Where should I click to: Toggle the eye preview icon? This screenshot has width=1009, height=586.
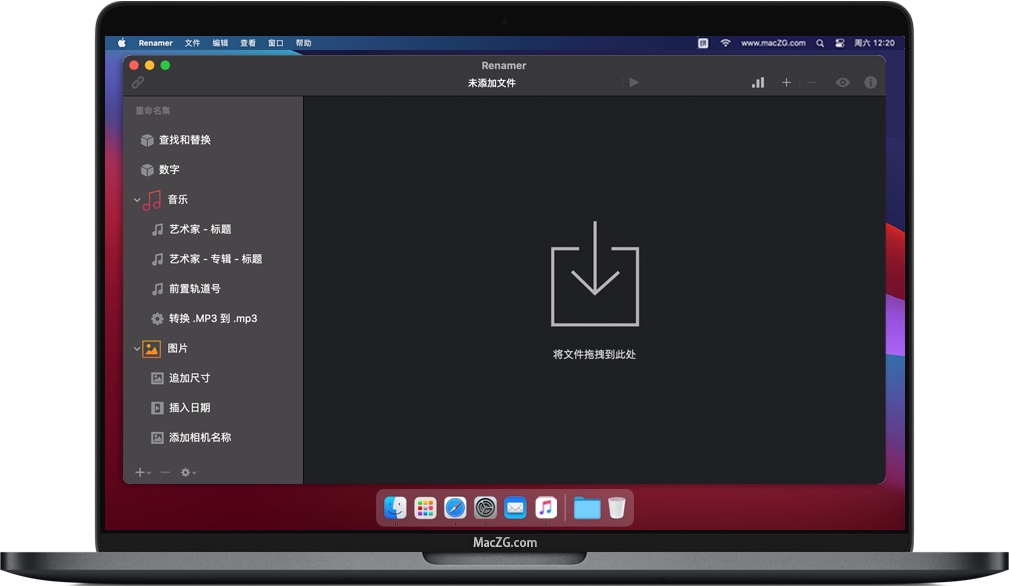coord(843,83)
